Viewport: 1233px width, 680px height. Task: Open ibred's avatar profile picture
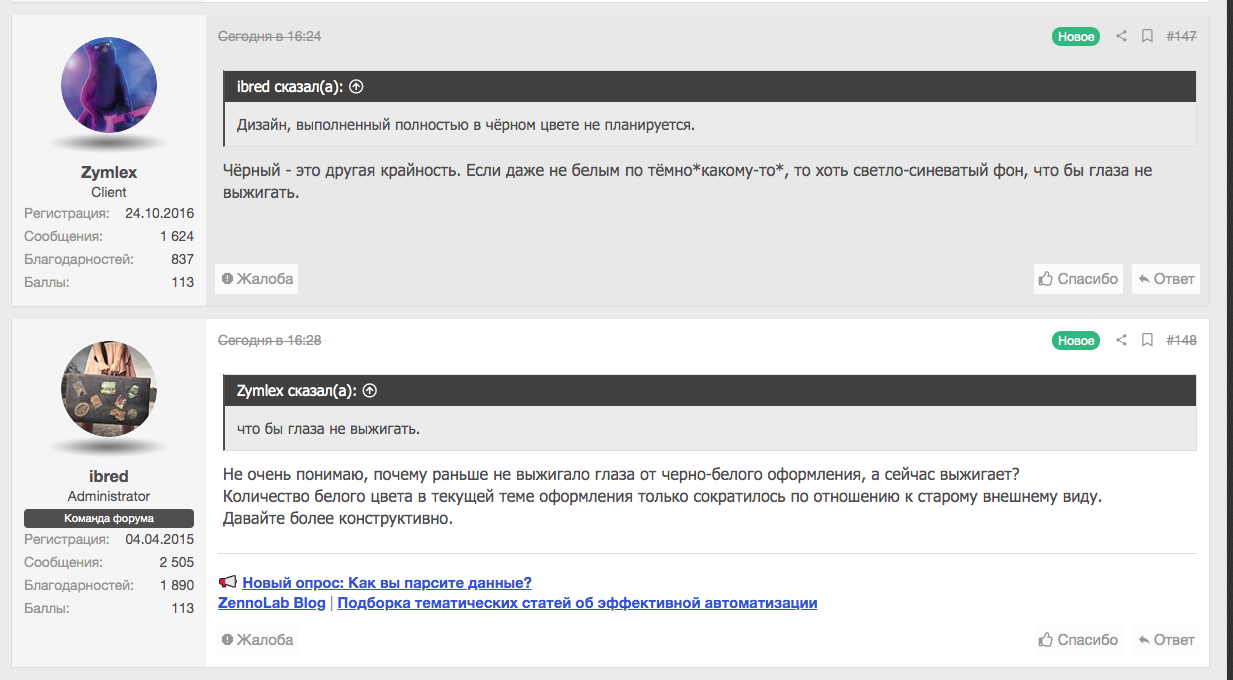109,390
